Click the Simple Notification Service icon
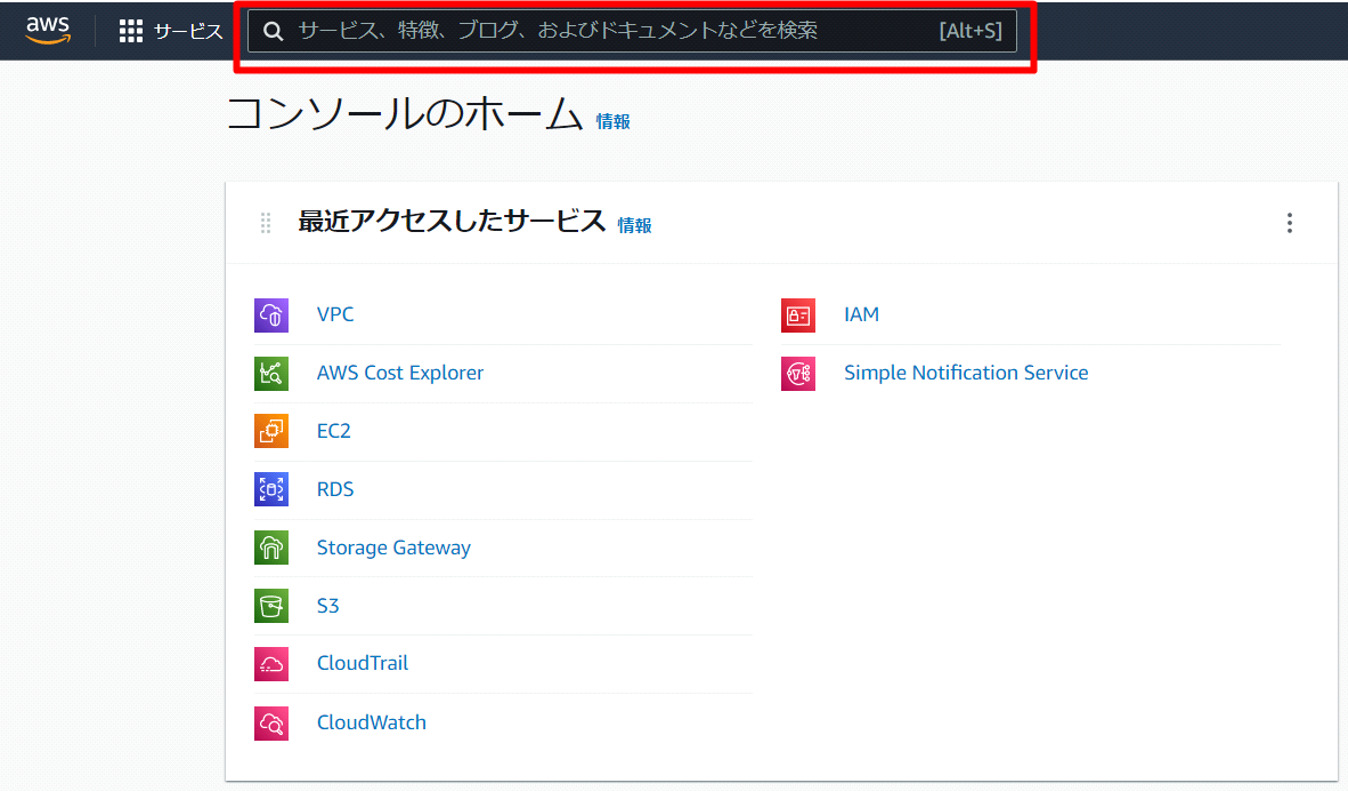 point(798,373)
